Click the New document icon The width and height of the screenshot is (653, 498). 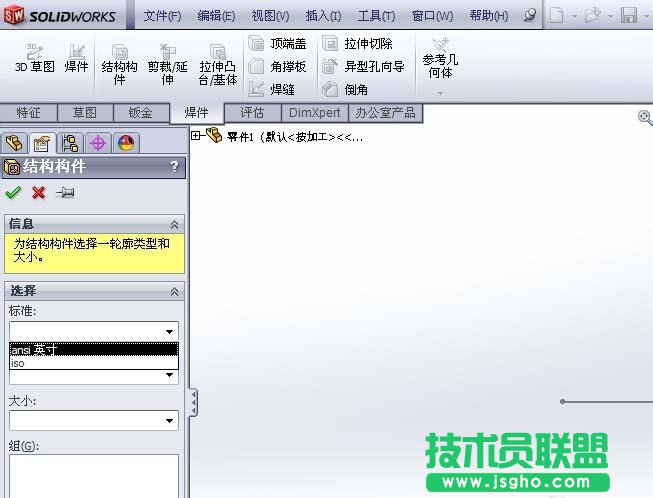pos(557,15)
